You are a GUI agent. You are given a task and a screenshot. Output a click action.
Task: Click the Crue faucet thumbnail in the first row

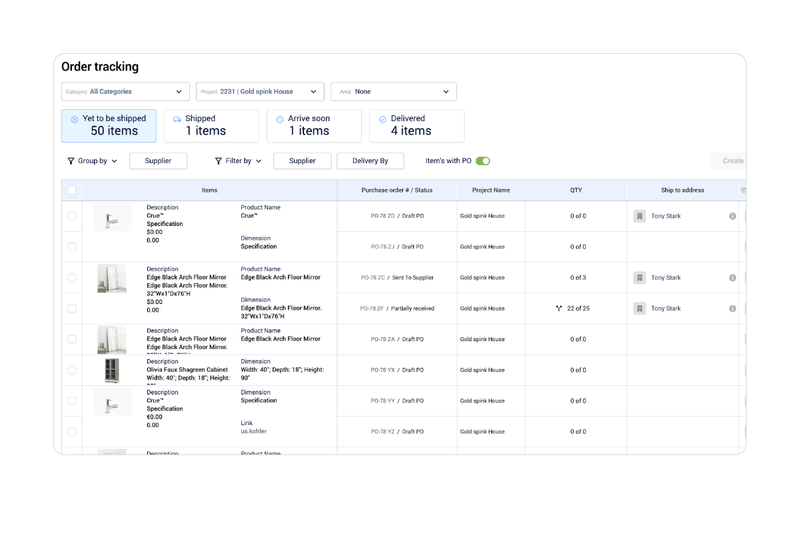(x=112, y=217)
